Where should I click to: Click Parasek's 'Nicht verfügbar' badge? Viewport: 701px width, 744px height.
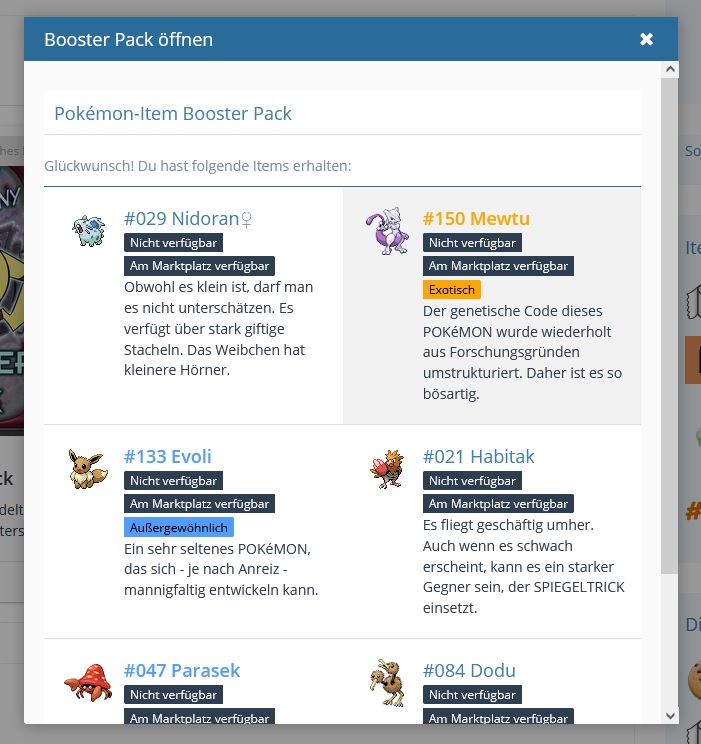point(173,695)
